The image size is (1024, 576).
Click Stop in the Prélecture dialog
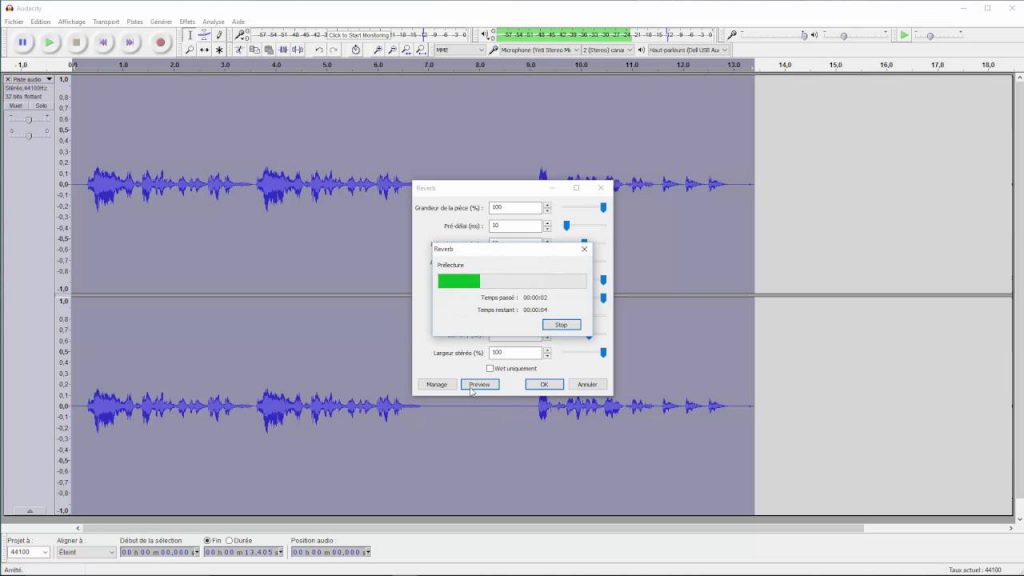[561, 325]
